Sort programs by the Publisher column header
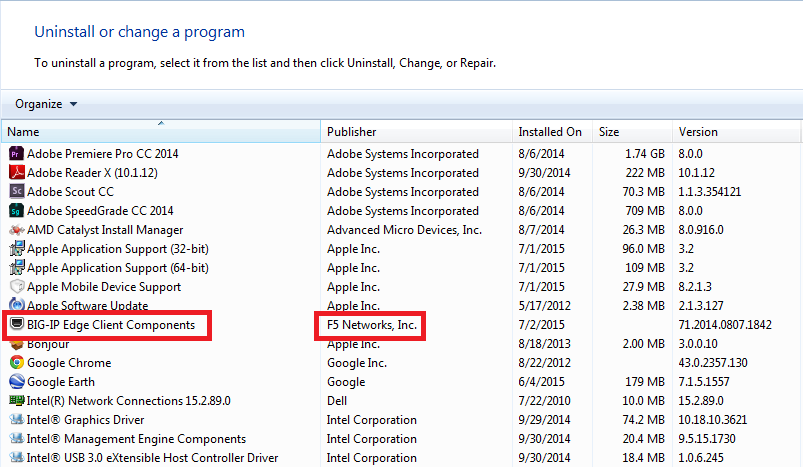803x467 pixels. click(x=416, y=132)
